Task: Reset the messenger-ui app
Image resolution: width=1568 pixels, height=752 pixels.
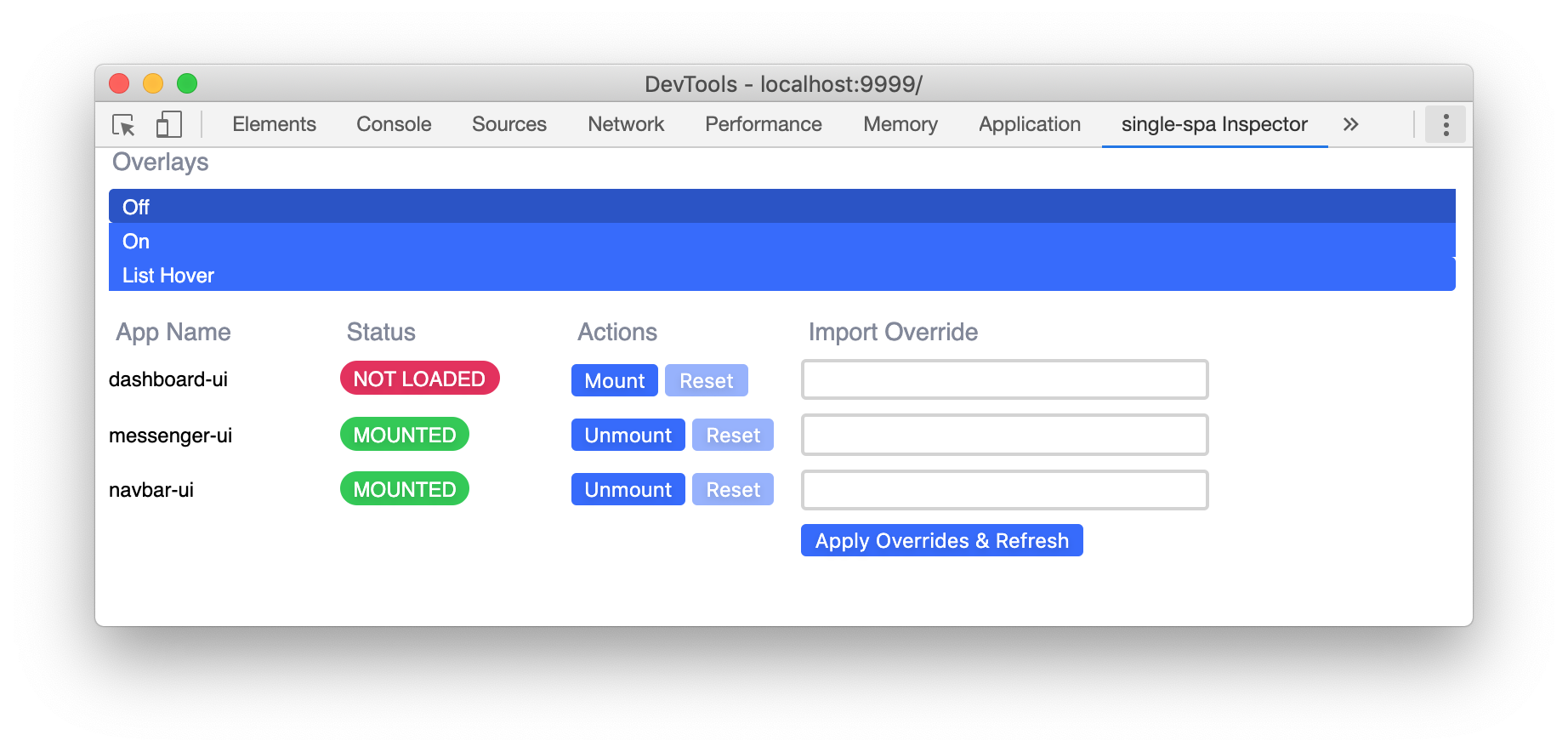Action: tap(733, 435)
